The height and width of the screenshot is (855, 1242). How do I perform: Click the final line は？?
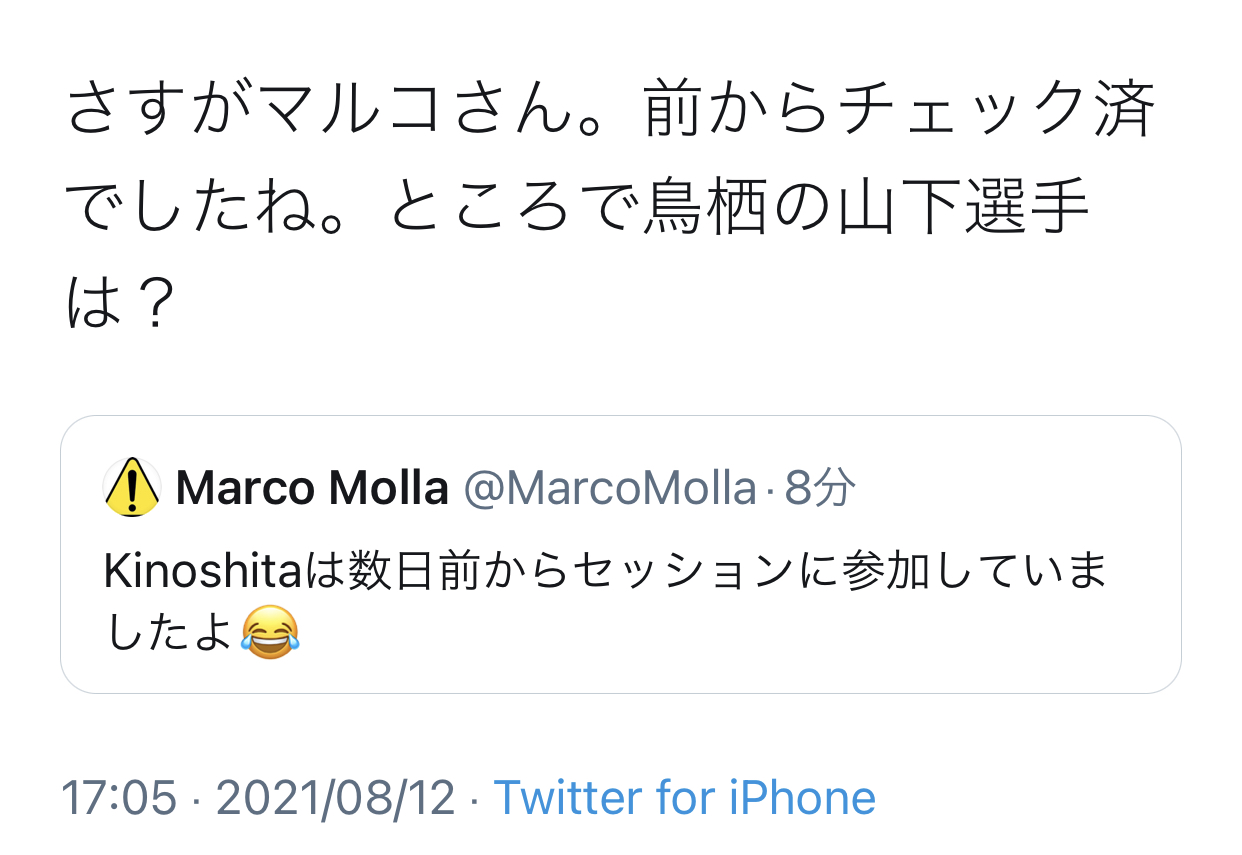[120, 306]
